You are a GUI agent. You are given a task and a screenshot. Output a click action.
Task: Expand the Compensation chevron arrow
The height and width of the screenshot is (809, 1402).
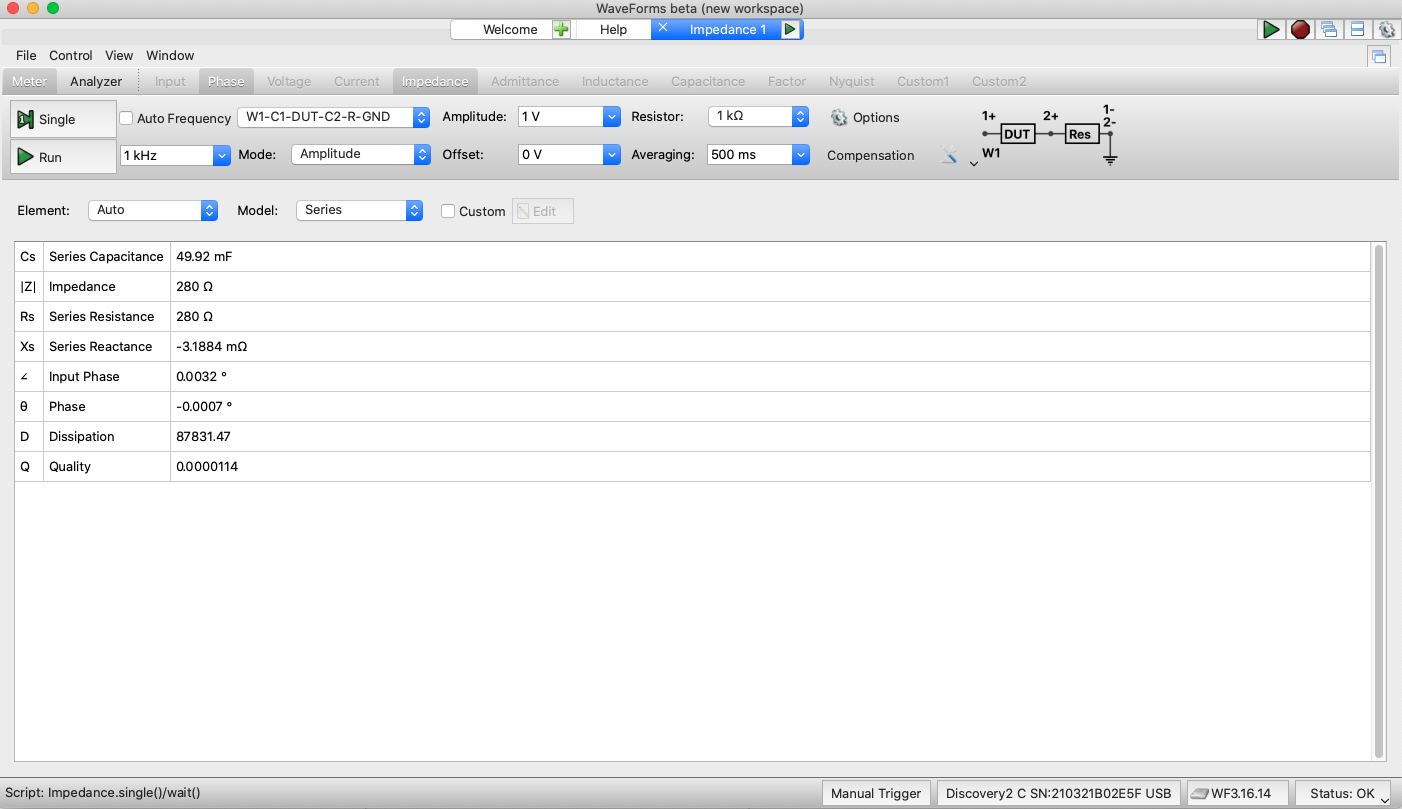(974, 164)
